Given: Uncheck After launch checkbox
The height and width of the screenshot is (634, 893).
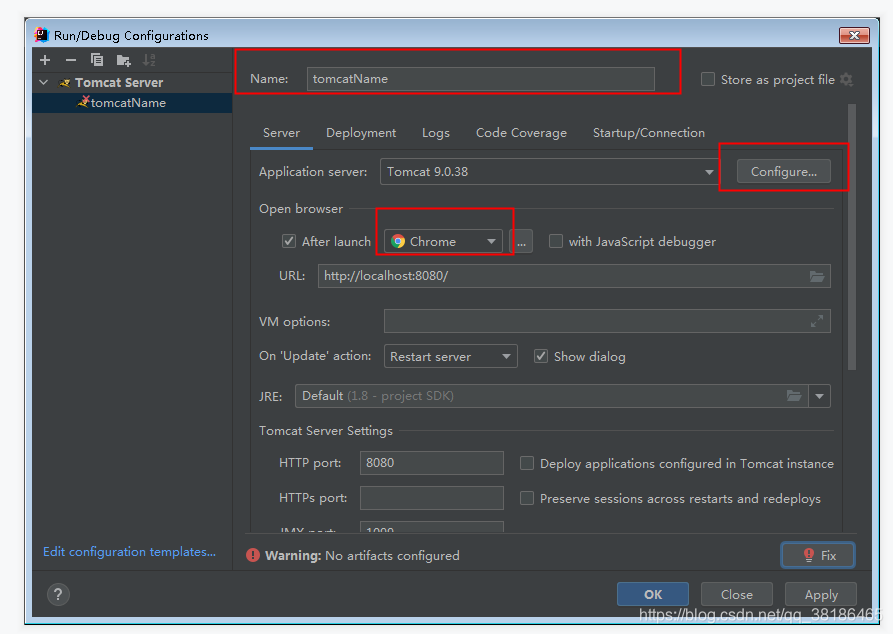Looking at the screenshot, I should (289, 241).
